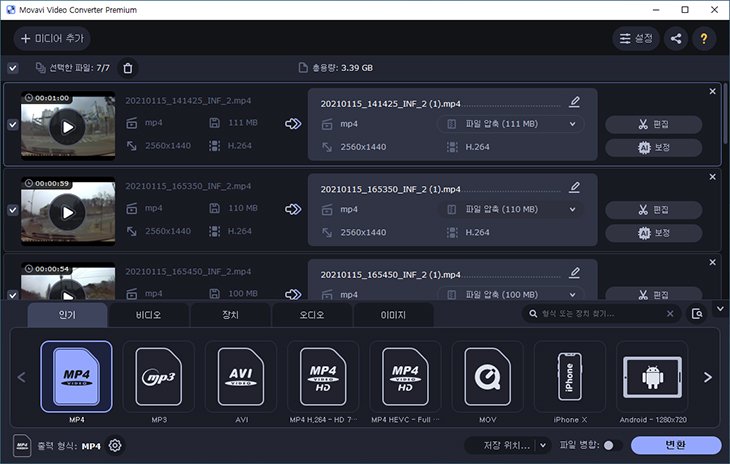Open the 설정 settings menu
Image resolution: width=730 pixels, height=464 pixels.
[636, 38]
